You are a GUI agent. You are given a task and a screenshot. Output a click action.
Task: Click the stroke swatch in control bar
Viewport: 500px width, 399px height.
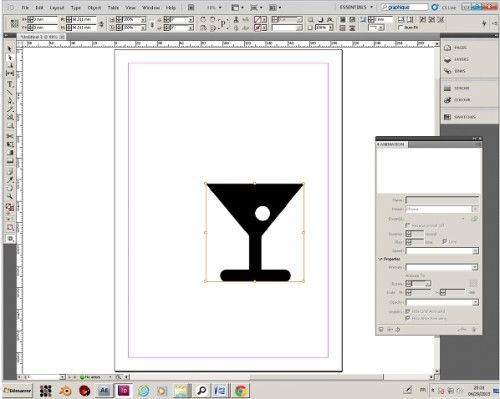coord(257,28)
